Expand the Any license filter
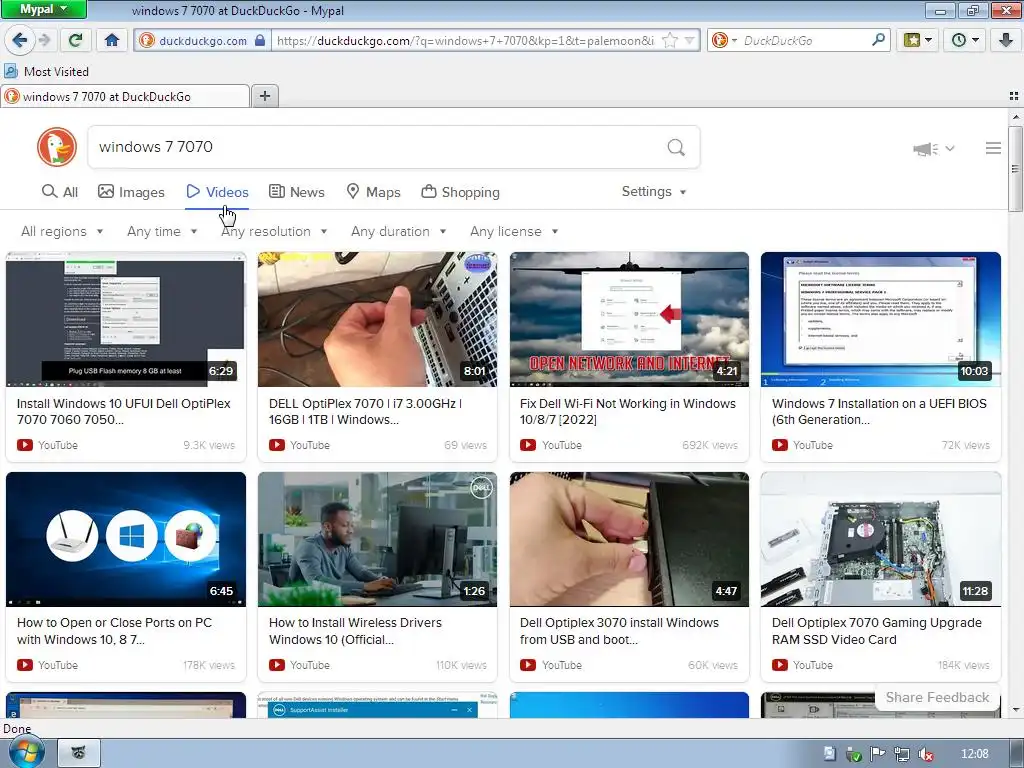This screenshot has width=1024, height=768. tap(514, 231)
